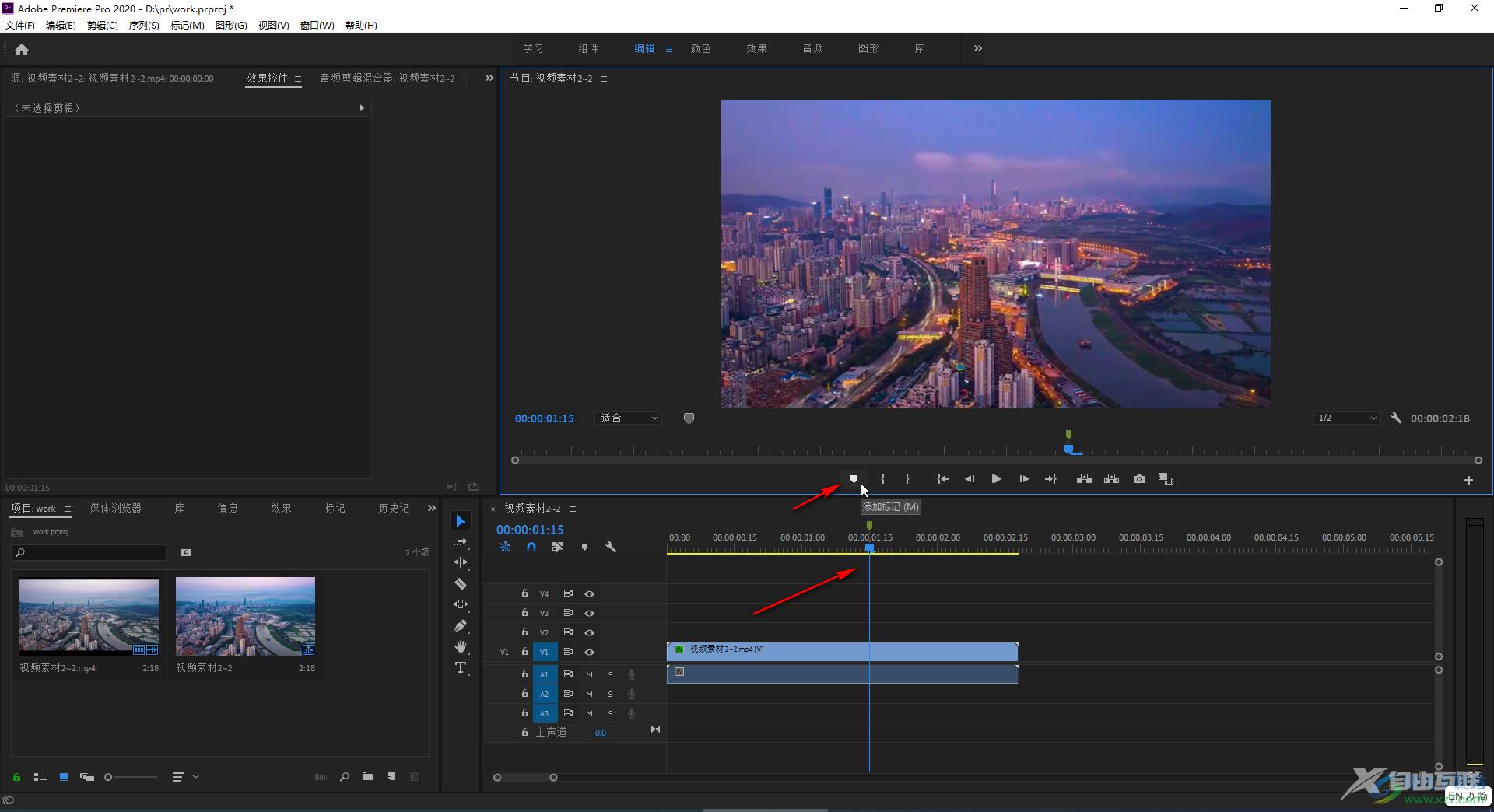Viewport: 1494px width, 812px height.
Task: Play the program monitor video
Action: pos(996,479)
